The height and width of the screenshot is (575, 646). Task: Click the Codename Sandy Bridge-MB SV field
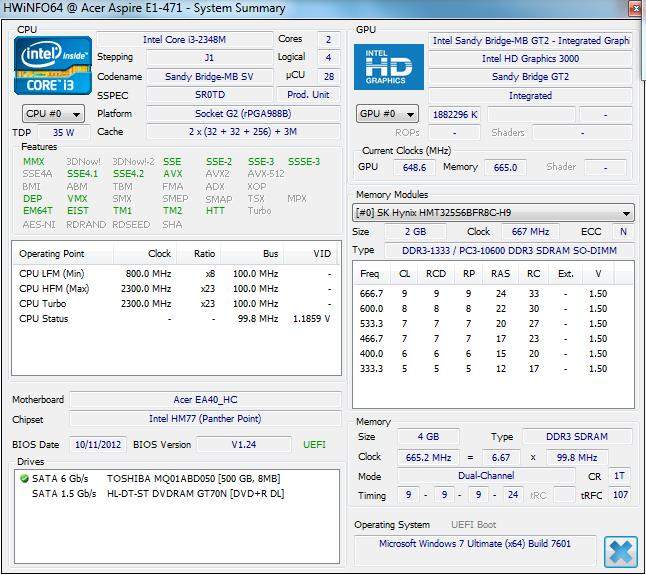click(x=209, y=76)
